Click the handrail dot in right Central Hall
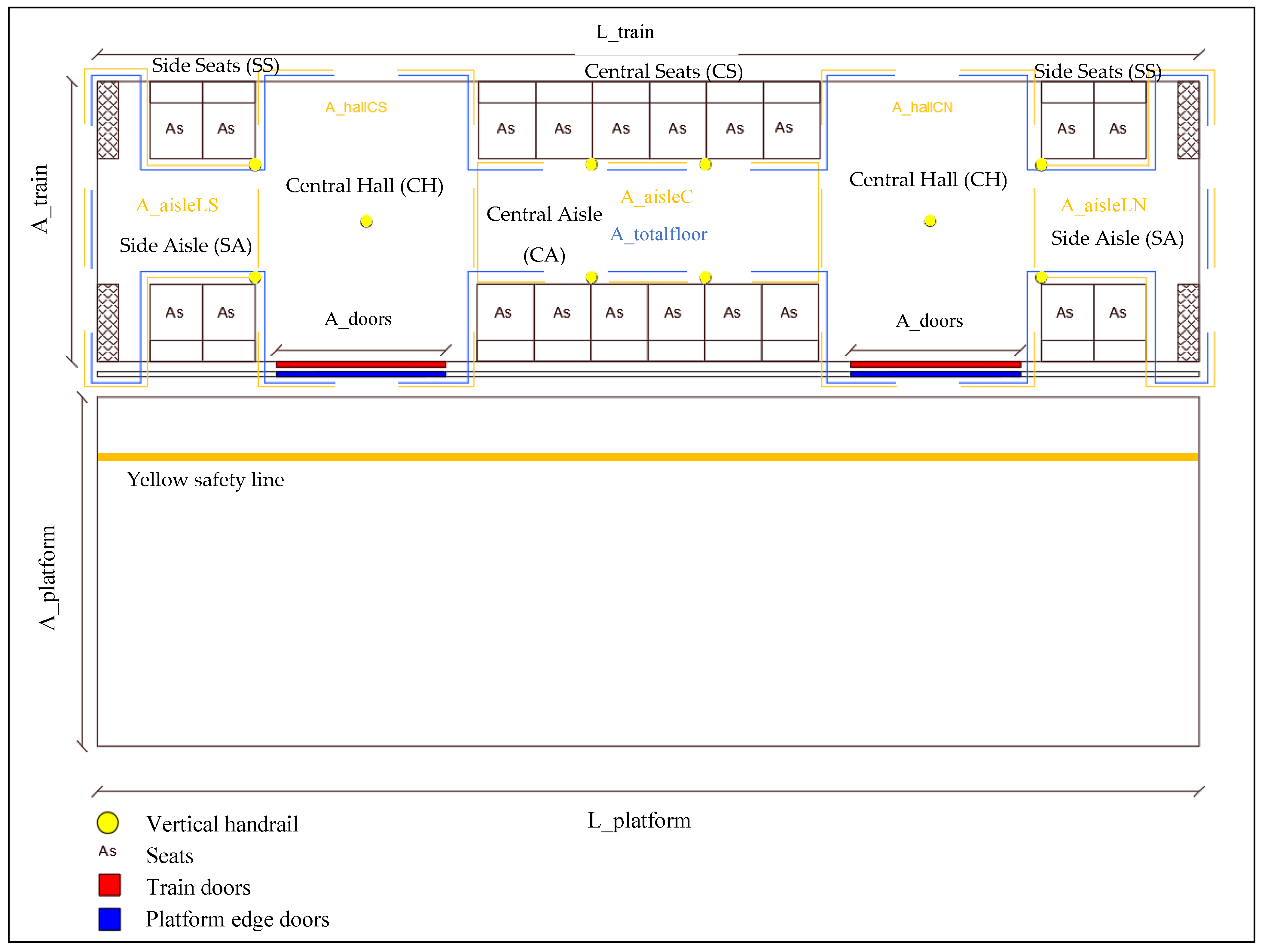 pyautogui.click(x=929, y=221)
